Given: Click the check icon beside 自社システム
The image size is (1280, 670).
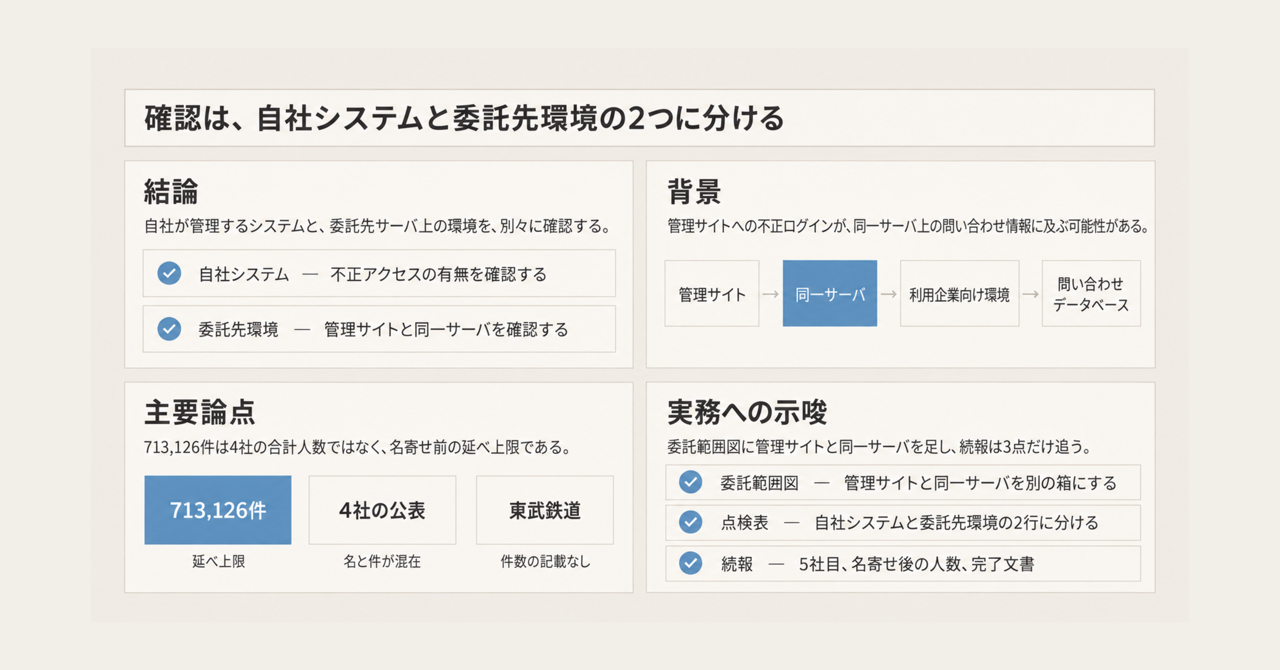Looking at the screenshot, I should pos(169,273).
